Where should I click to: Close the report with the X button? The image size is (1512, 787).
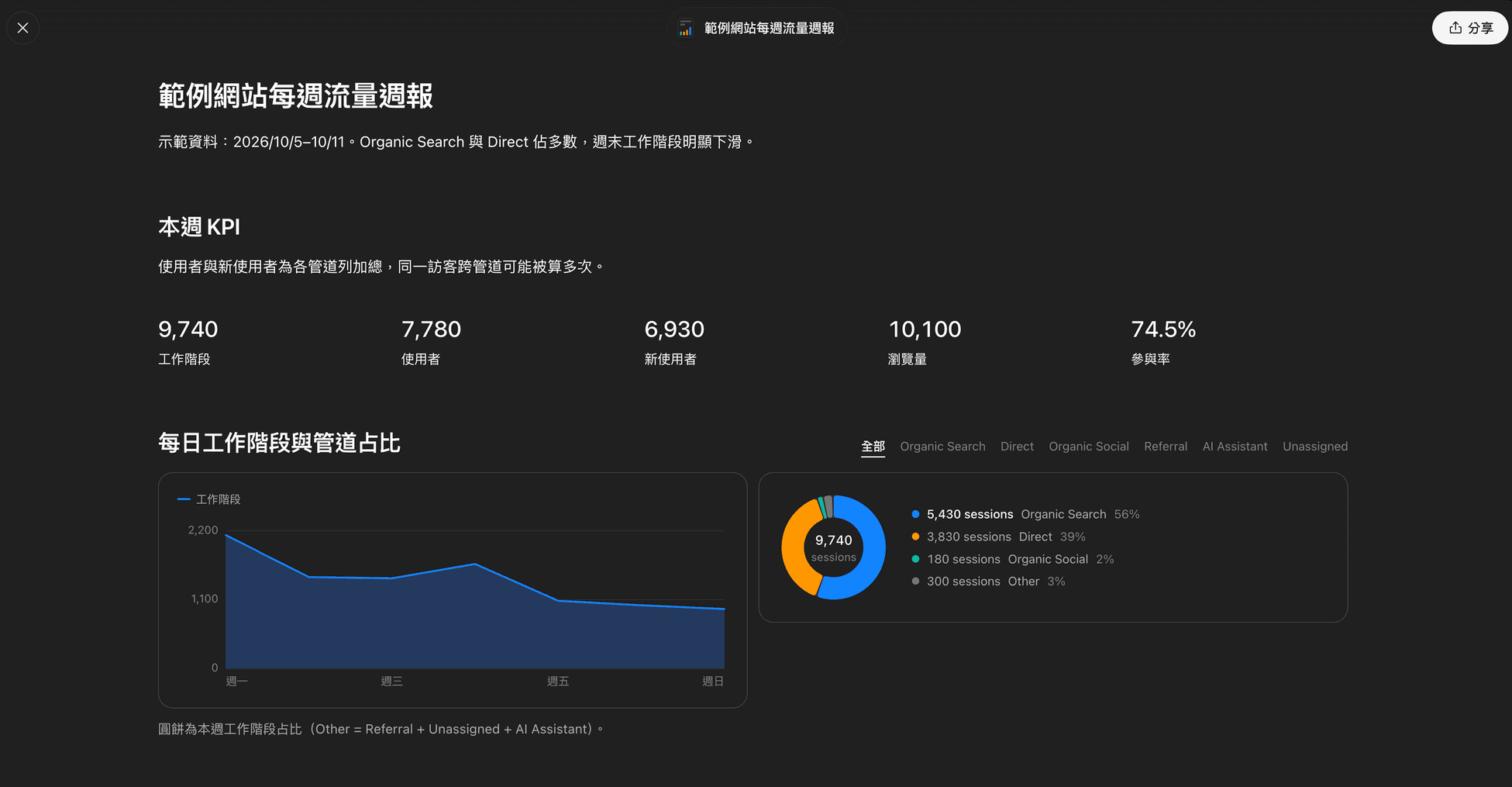coord(23,28)
